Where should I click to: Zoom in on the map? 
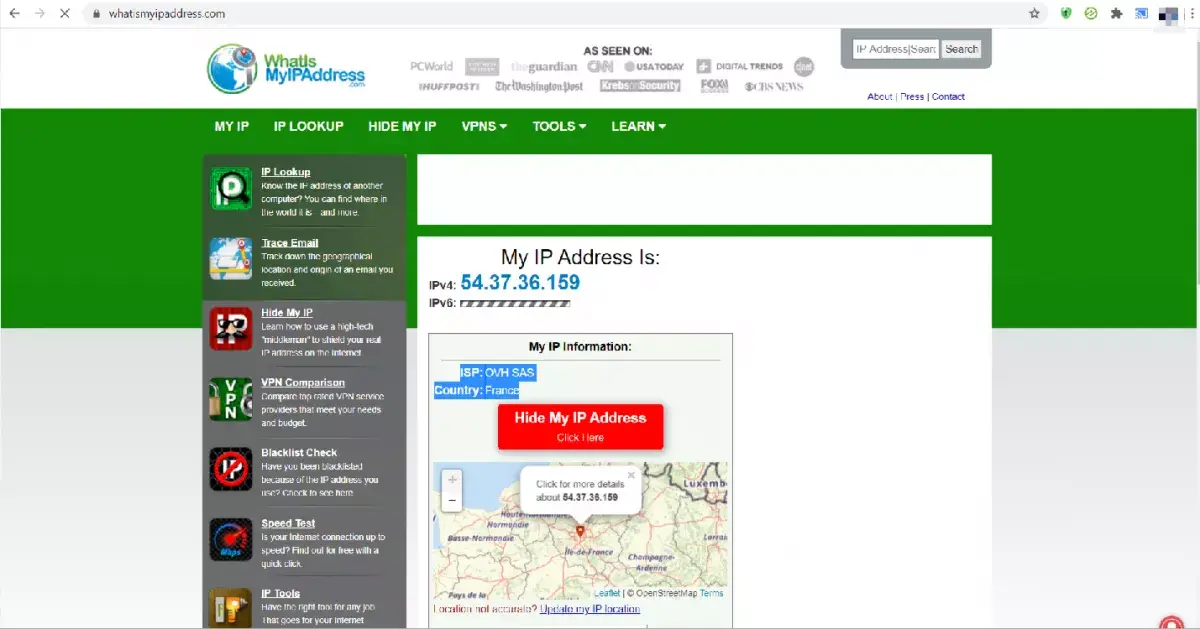(452, 480)
